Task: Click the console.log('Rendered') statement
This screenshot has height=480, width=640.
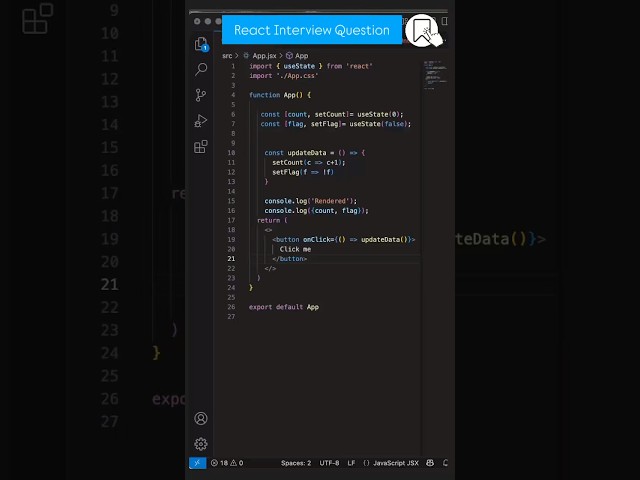Action: [311, 201]
